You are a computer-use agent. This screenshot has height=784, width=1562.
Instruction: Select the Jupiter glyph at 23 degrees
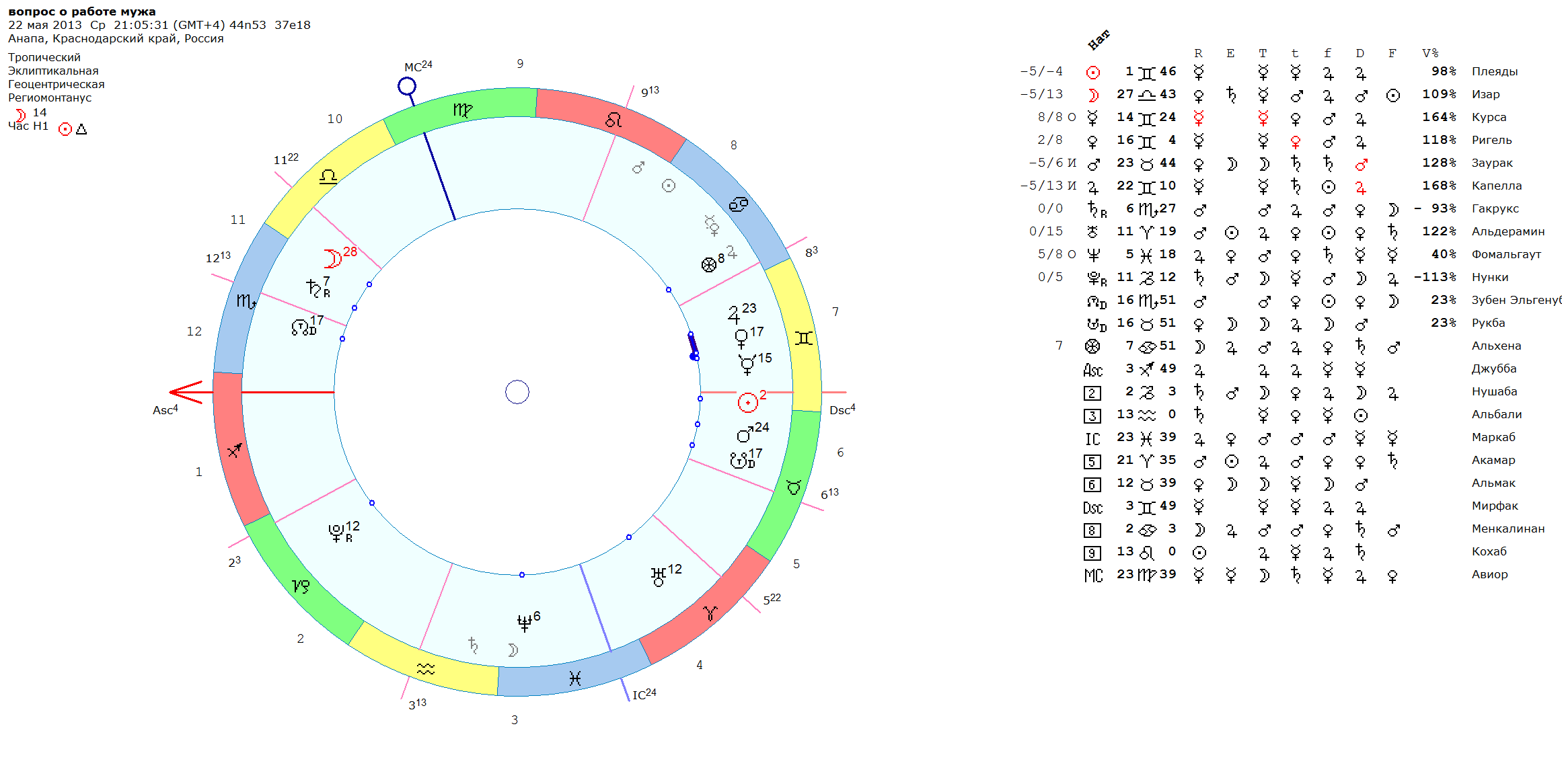click(733, 315)
